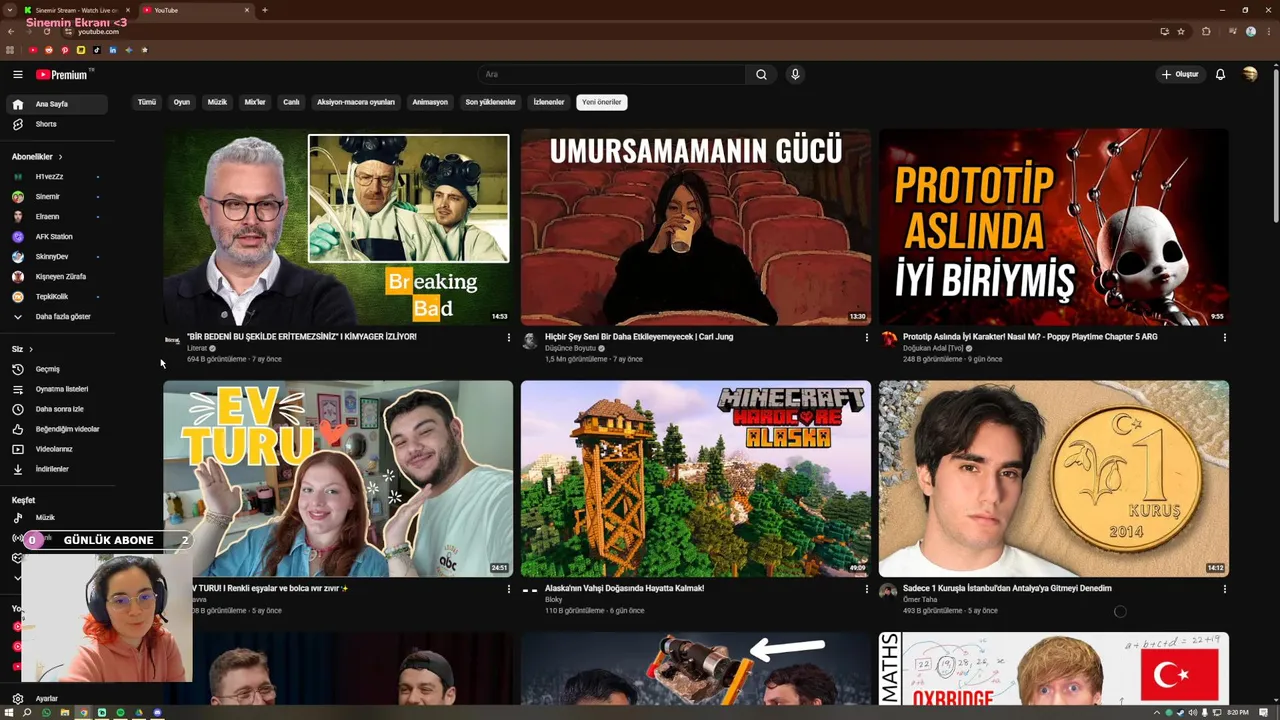The image size is (1280, 720).
Task: Select the Son yüklenenler chip
Action: [490, 102]
